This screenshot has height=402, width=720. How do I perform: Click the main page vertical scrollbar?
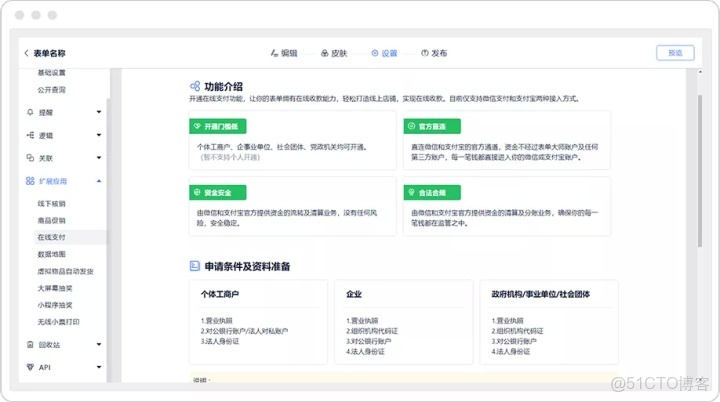[x=700, y=171]
